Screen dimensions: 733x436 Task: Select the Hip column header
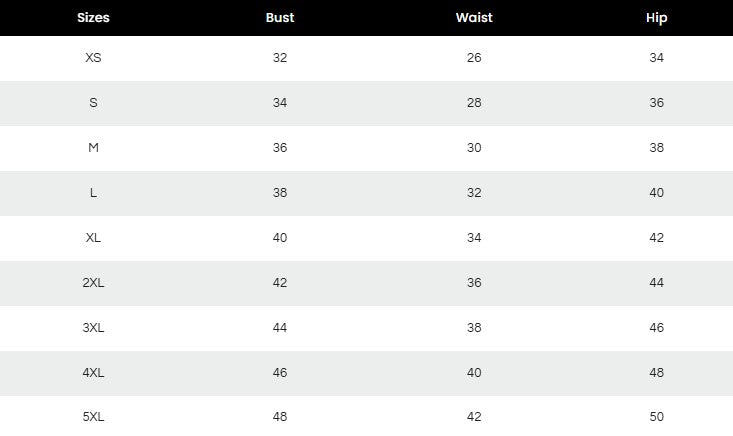[x=656, y=18]
